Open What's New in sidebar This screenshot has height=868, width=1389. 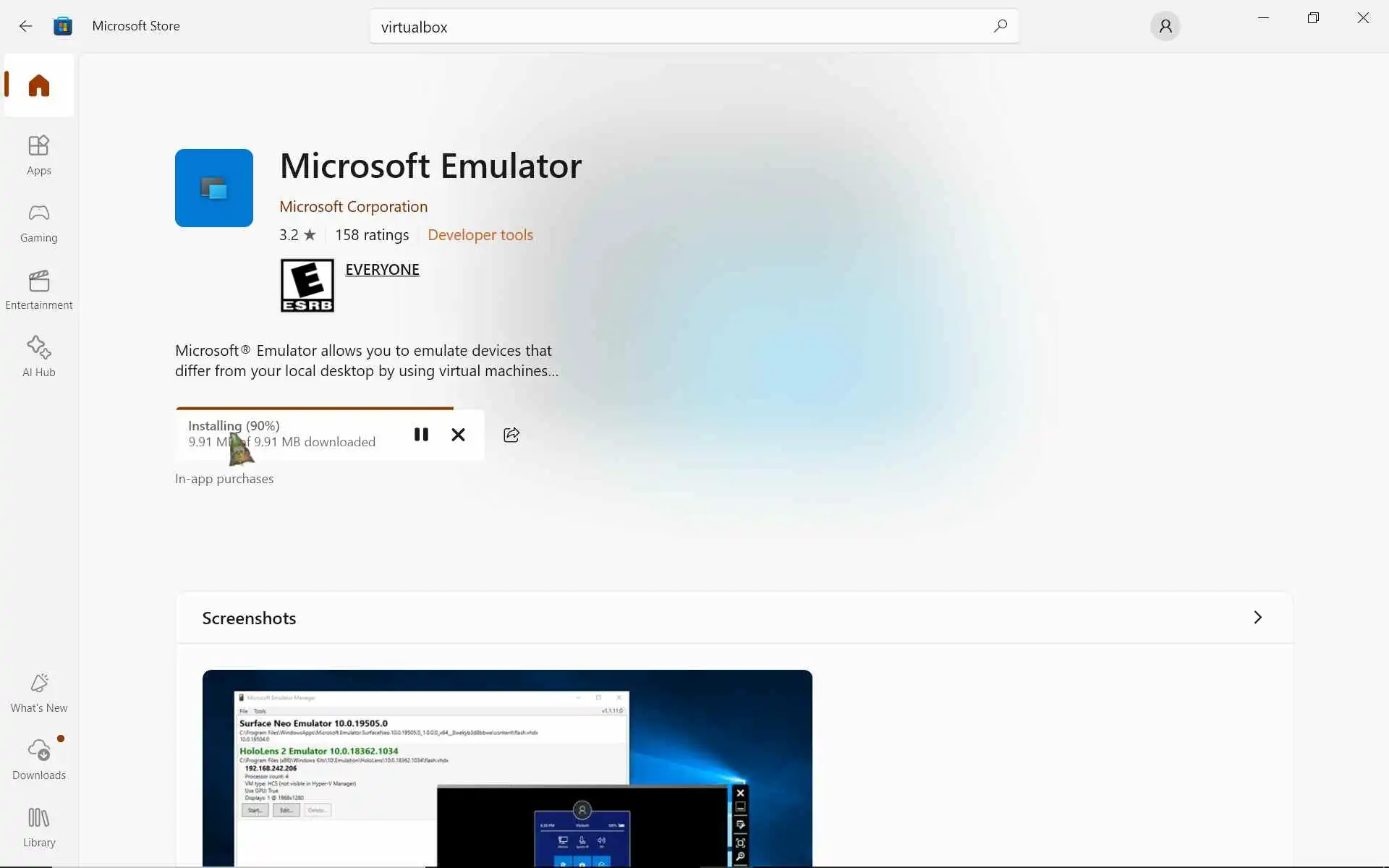click(39, 692)
